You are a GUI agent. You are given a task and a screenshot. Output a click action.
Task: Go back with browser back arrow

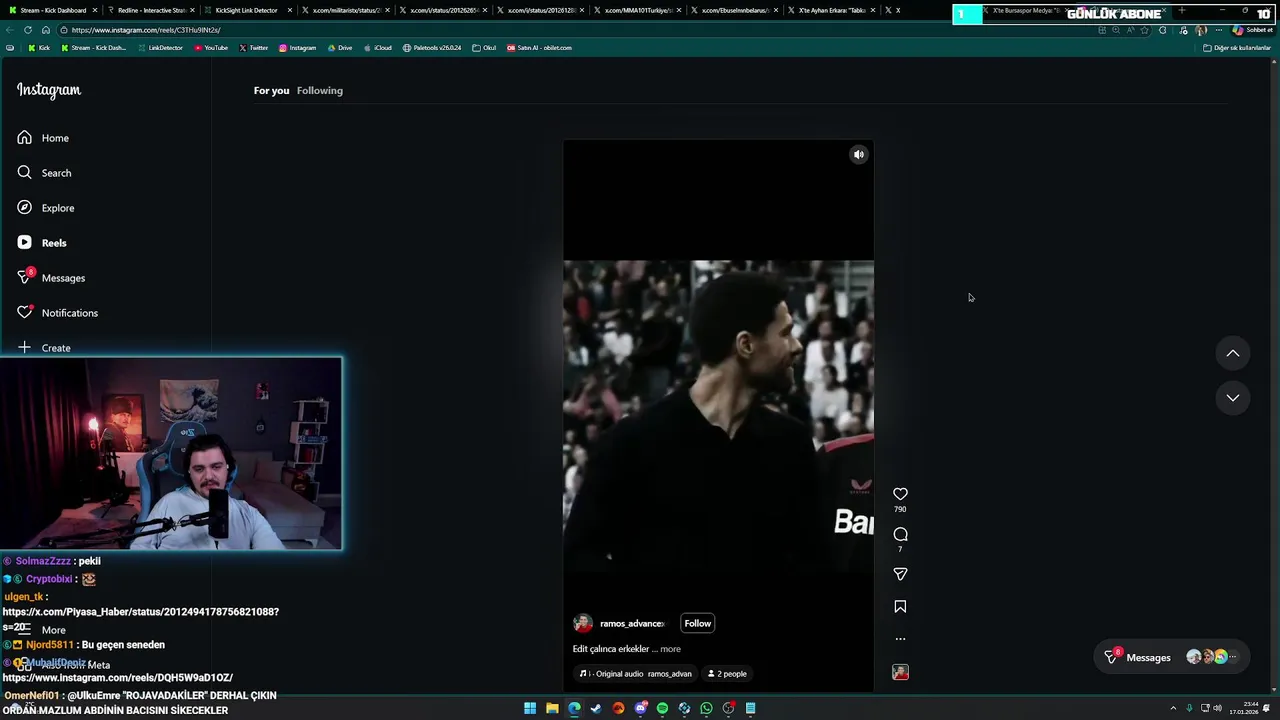[x=9, y=30]
